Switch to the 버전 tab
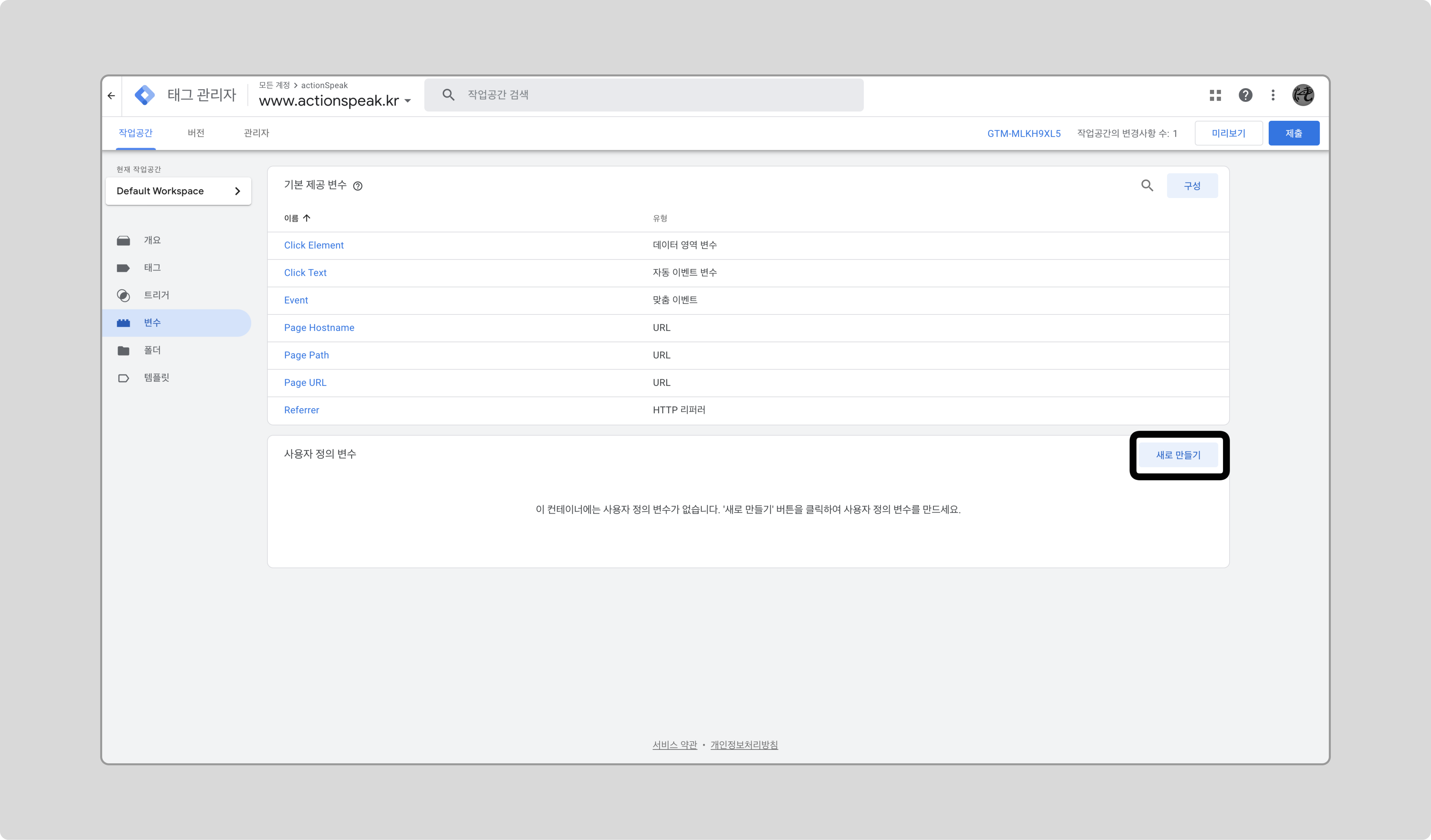This screenshot has width=1431, height=840. point(196,133)
